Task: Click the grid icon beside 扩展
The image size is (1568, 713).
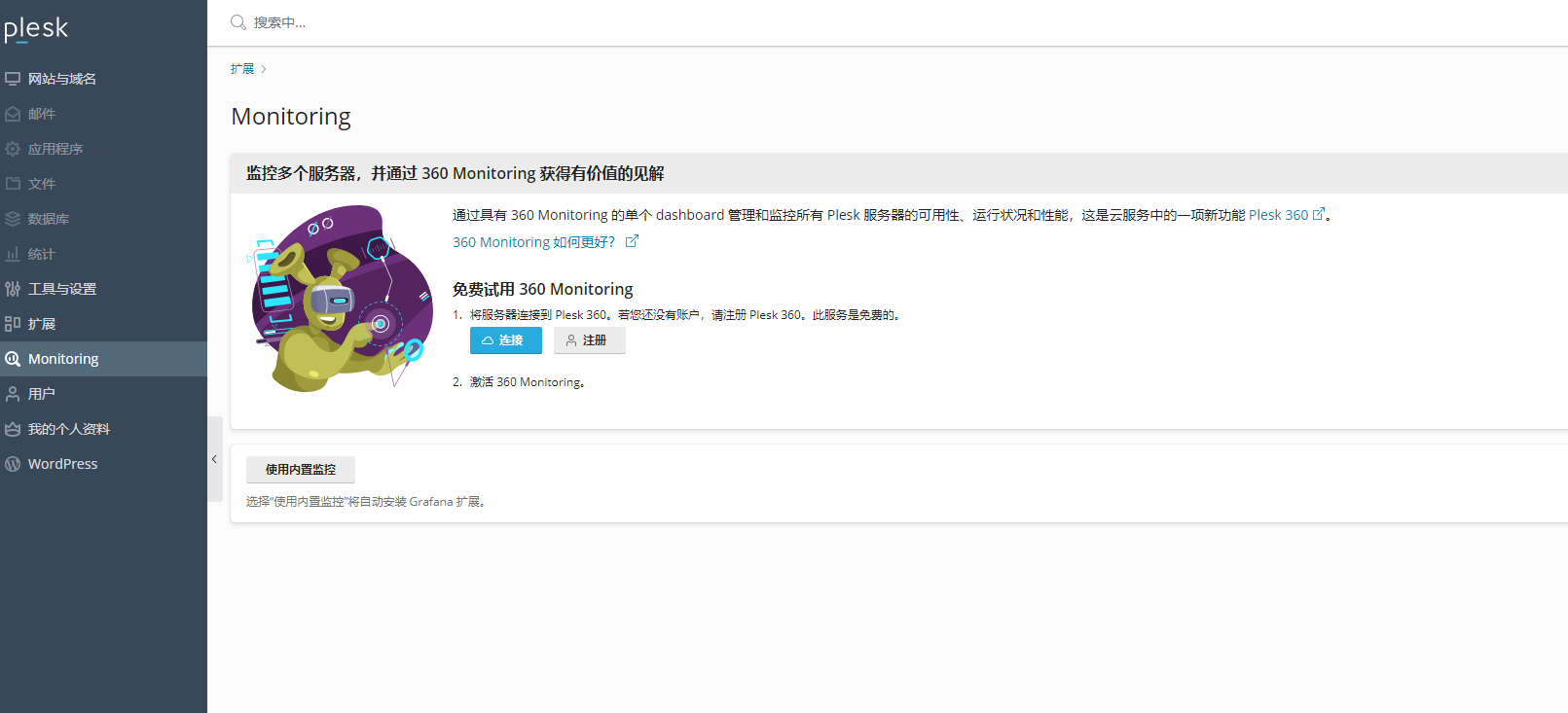Action: (x=13, y=324)
